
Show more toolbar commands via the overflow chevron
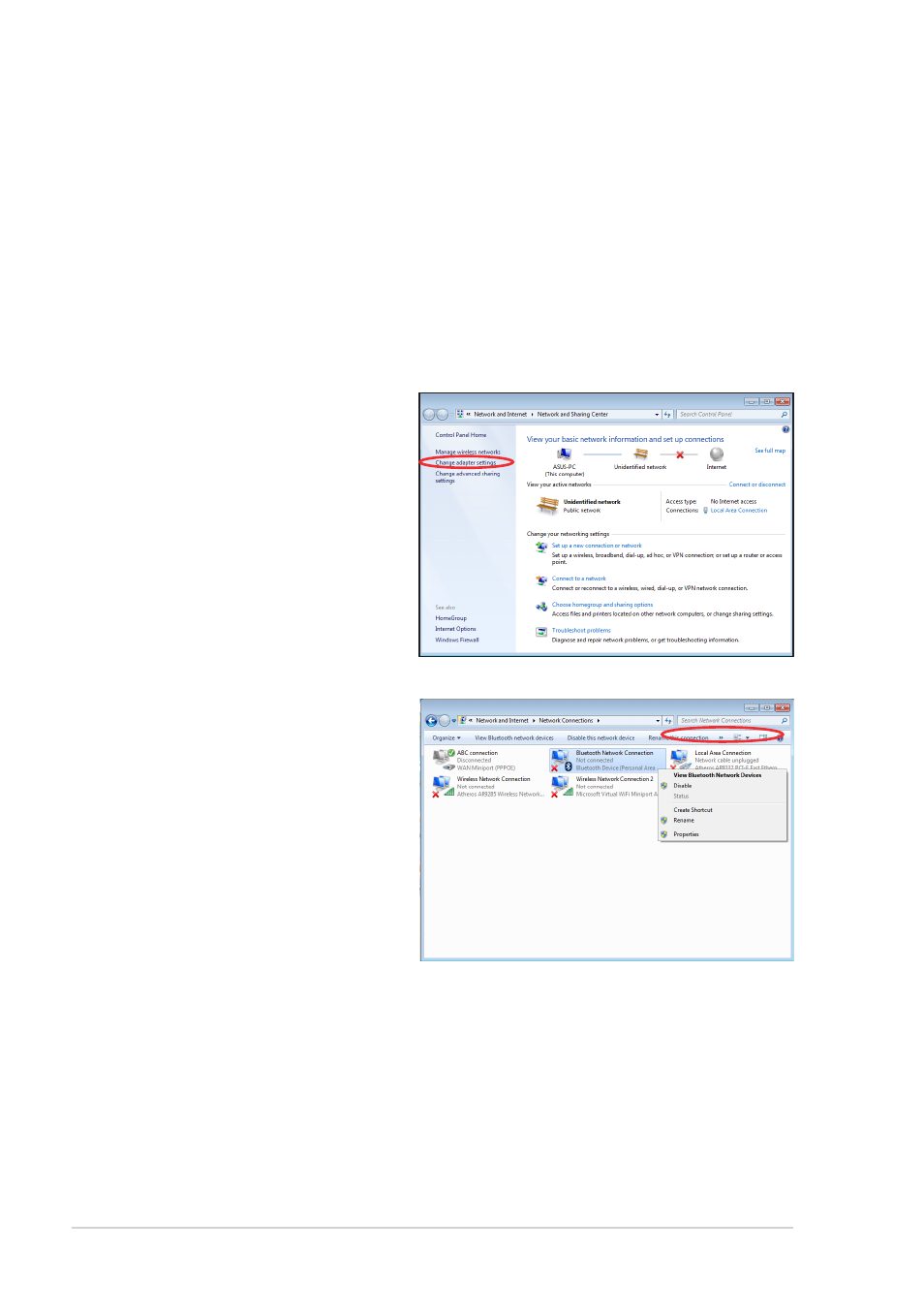[721, 737]
